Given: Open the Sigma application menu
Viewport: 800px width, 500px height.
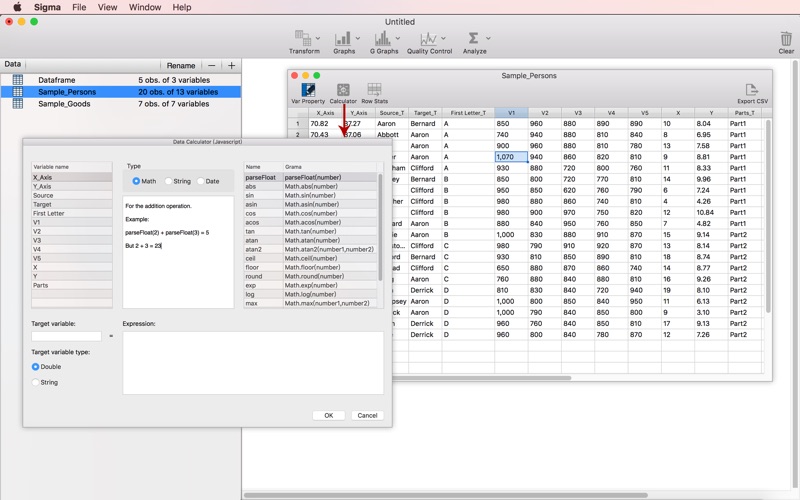Looking at the screenshot, I should pos(47,7).
